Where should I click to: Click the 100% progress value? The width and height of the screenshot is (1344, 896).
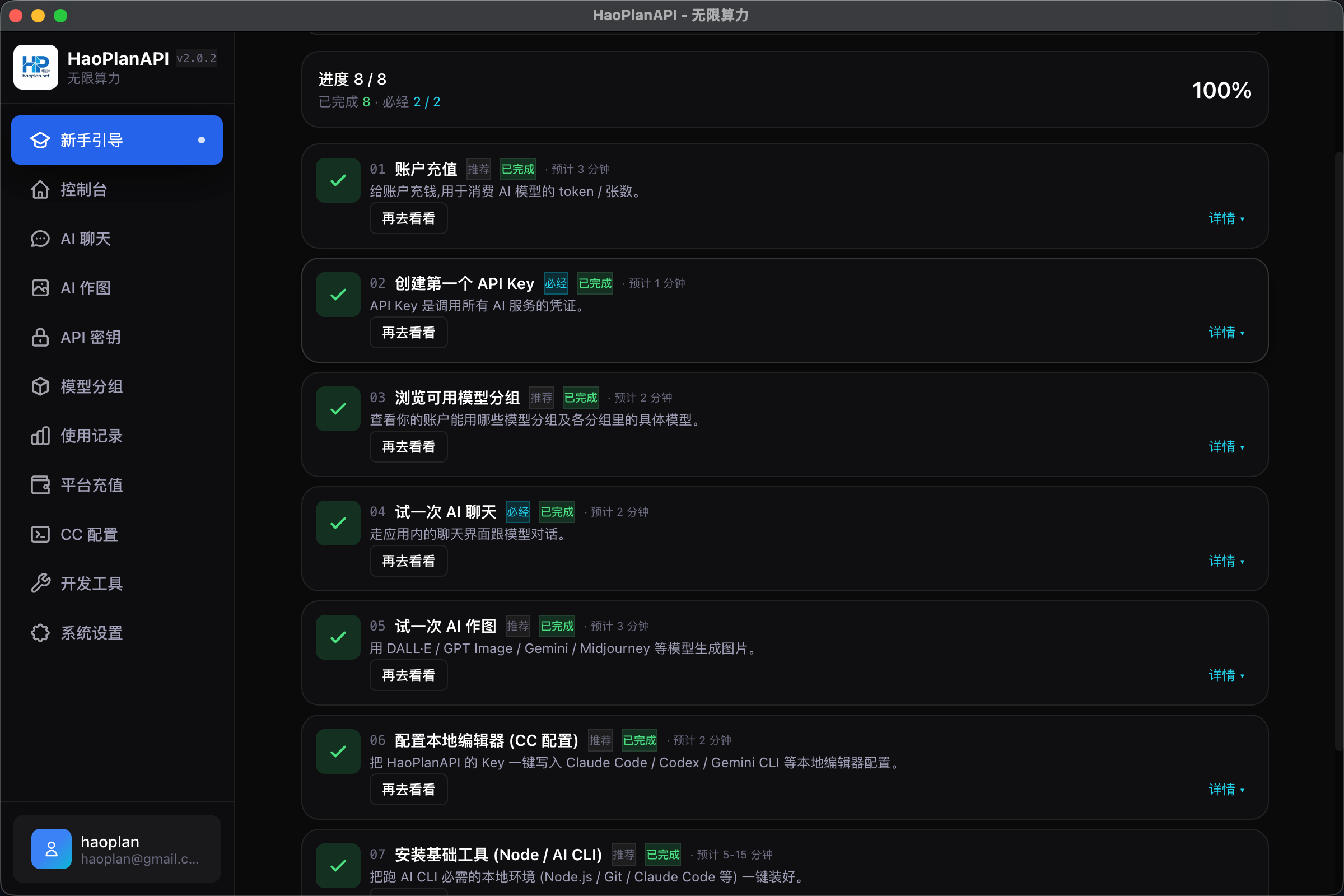[x=1222, y=90]
